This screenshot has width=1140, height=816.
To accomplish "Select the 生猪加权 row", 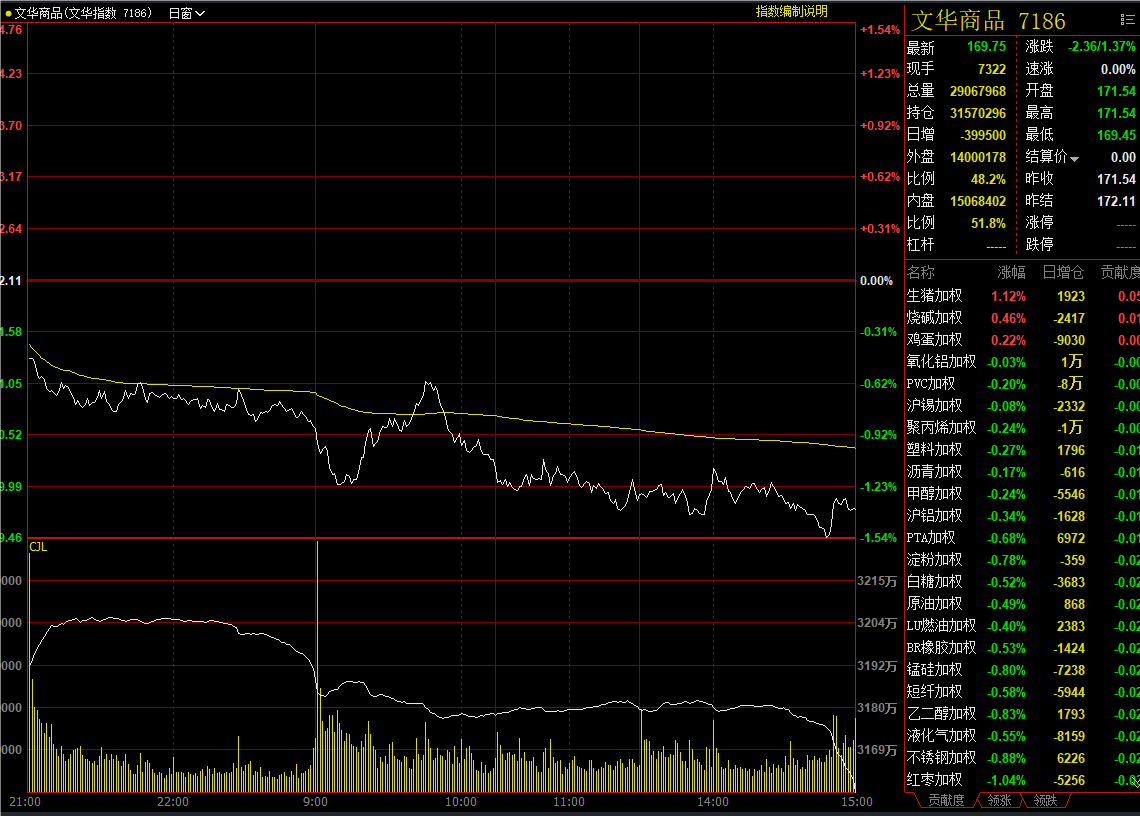I will [x=934, y=296].
